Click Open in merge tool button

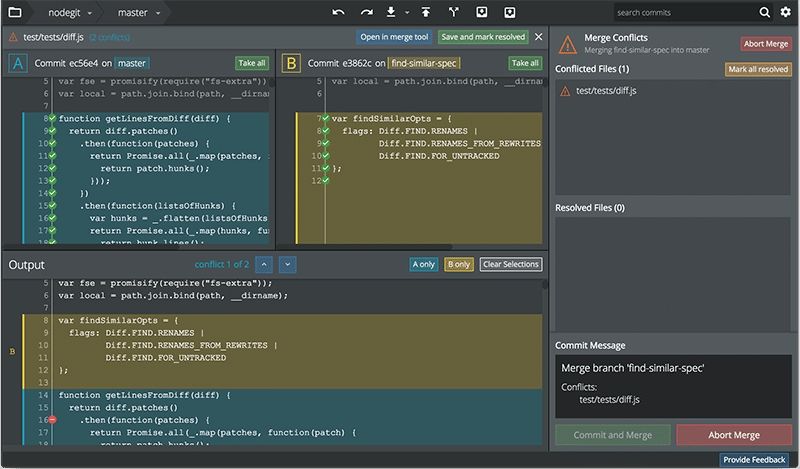pos(394,37)
